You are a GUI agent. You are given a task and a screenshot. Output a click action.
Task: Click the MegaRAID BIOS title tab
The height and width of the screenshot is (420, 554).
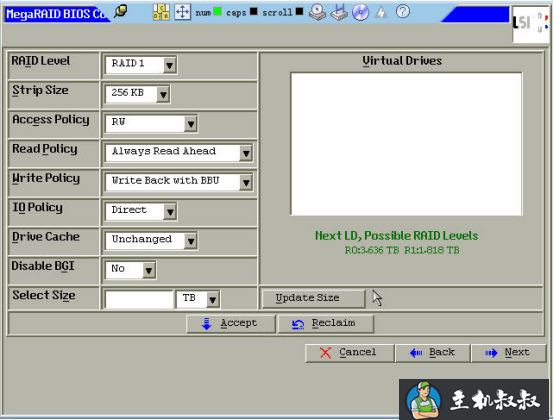pyautogui.click(x=57, y=14)
